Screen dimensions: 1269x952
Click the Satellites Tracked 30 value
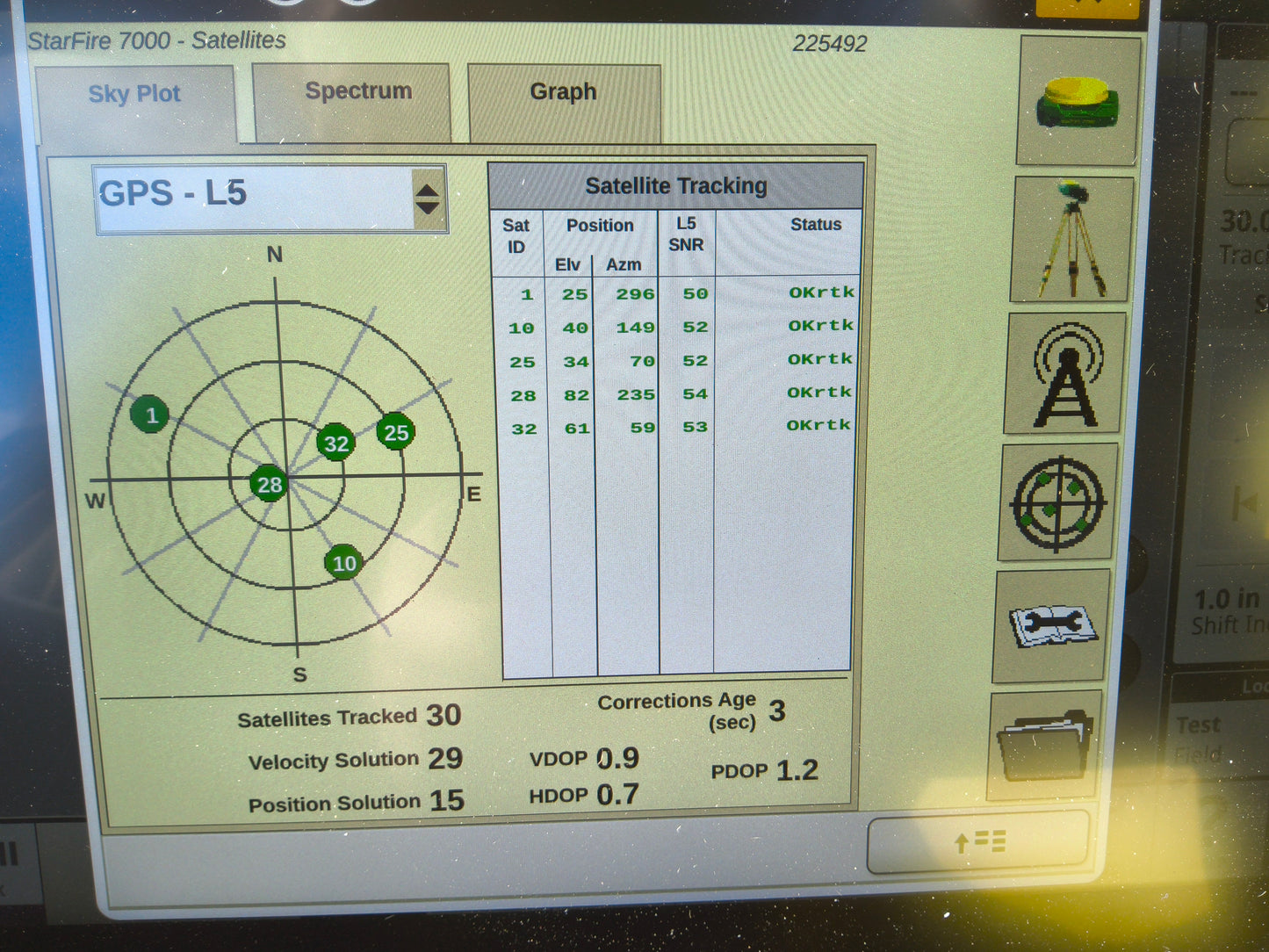(442, 716)
